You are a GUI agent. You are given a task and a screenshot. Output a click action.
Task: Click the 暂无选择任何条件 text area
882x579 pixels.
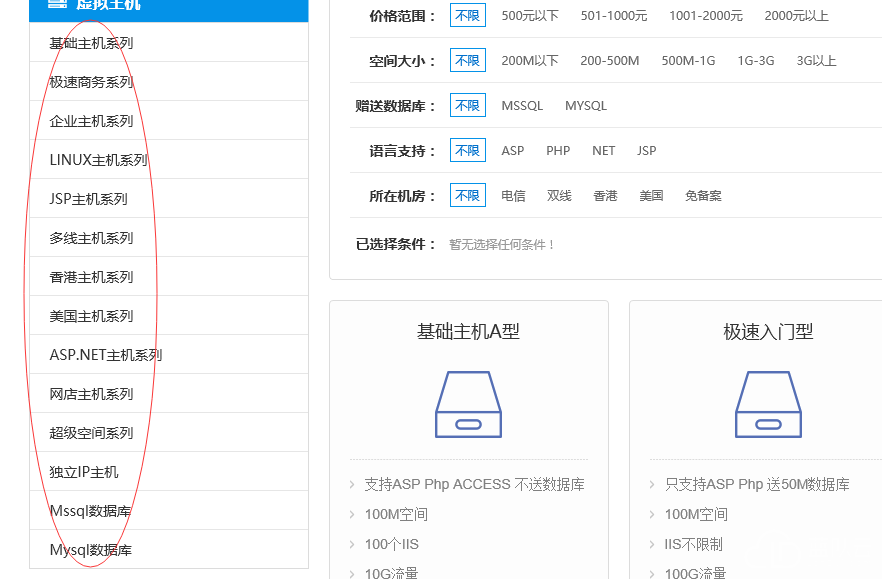click(502, 244)
